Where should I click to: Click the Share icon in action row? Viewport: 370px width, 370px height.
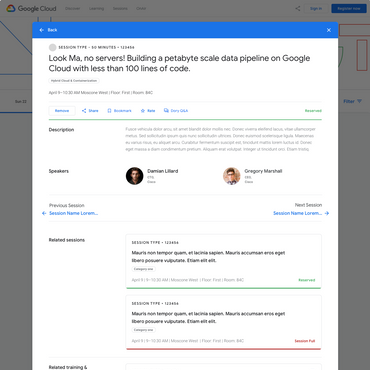point(84,111)
